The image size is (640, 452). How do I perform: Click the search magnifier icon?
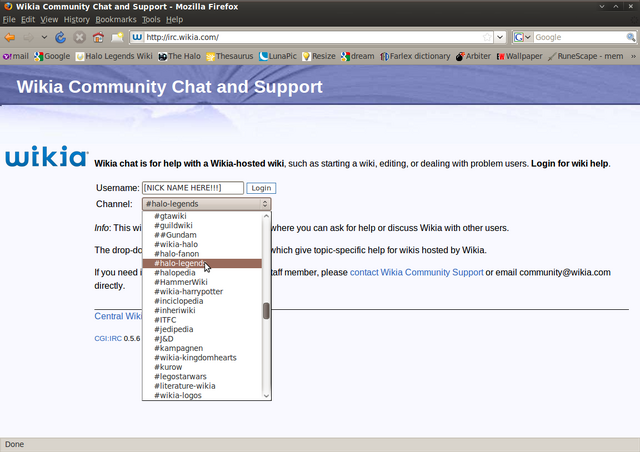(631, 37)
